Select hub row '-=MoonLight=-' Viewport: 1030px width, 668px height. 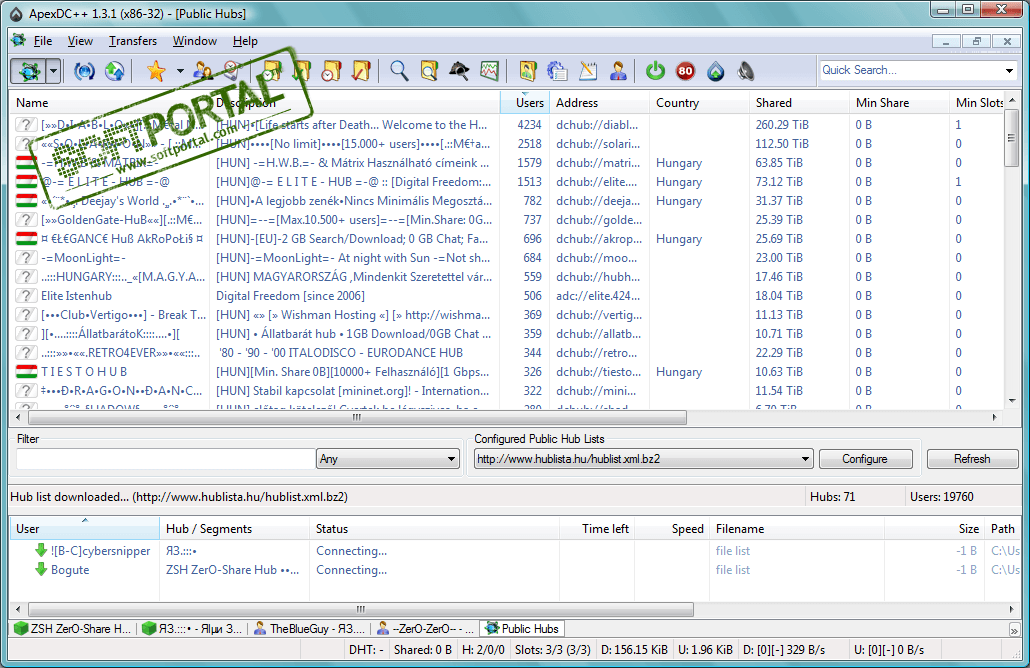tap(506, 258)
